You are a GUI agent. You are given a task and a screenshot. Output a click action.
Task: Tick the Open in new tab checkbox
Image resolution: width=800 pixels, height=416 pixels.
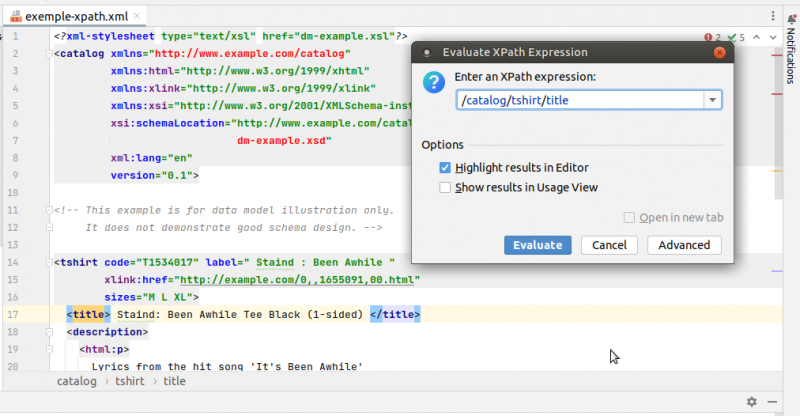click(629, 218)
